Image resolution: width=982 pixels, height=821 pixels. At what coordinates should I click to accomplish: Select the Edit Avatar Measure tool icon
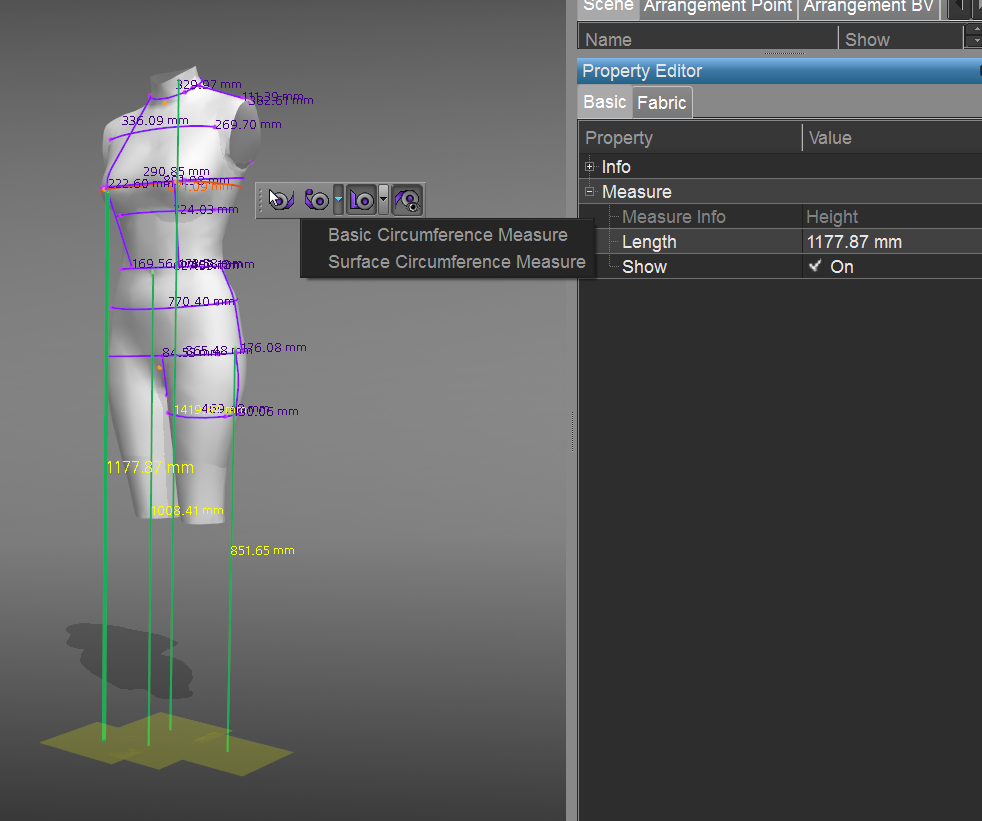(x=280, y=200)
